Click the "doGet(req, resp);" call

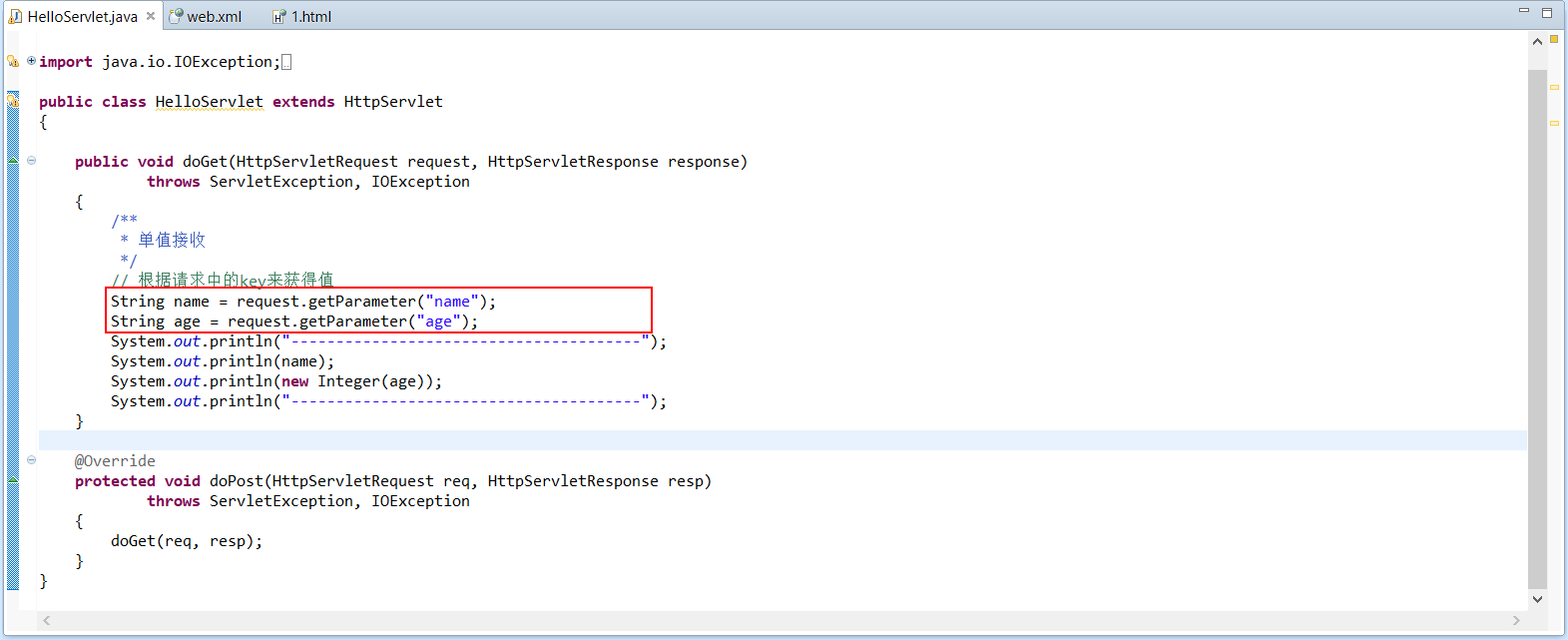click(x=187, y=541)
